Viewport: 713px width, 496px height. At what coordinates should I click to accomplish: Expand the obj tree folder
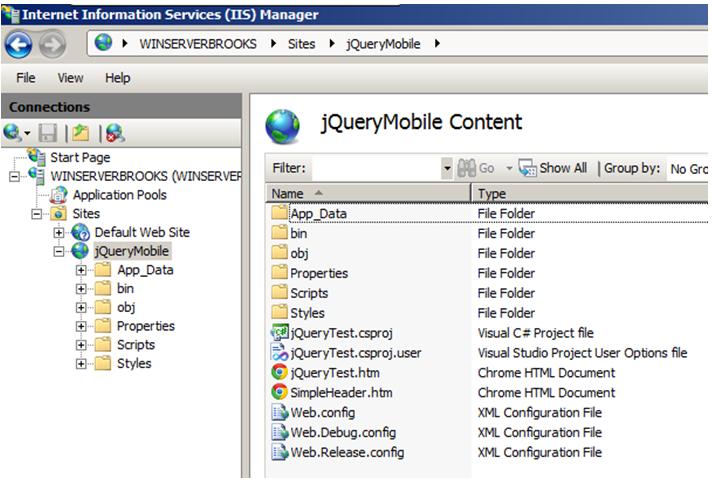tap(81, 308)
